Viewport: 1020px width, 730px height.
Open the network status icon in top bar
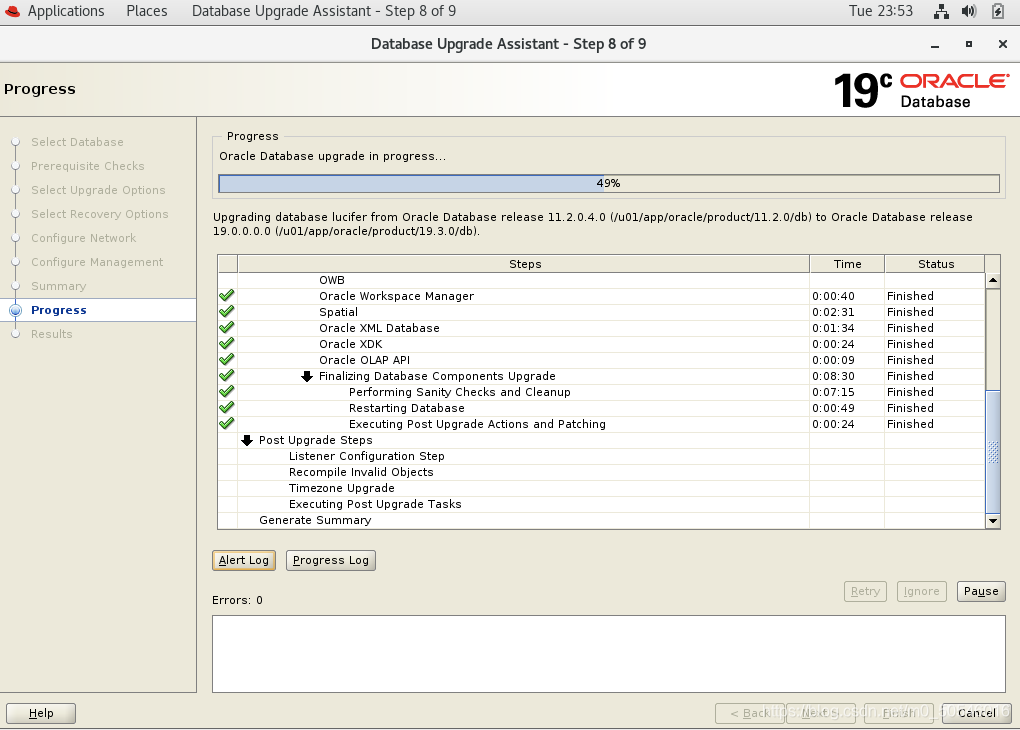coord(941,11)
